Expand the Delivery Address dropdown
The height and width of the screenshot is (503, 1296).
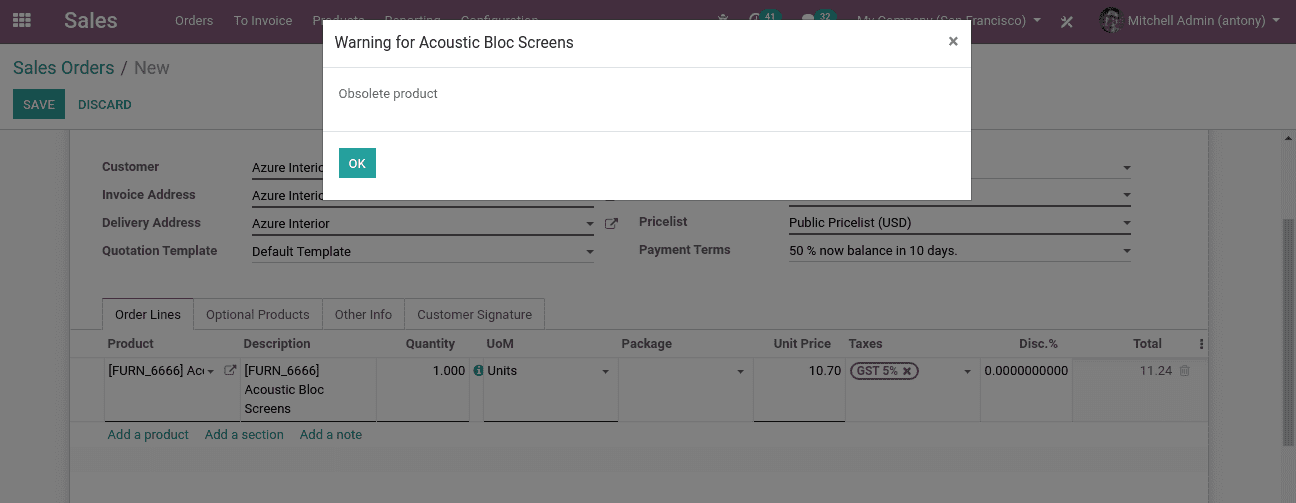point(589,224)
